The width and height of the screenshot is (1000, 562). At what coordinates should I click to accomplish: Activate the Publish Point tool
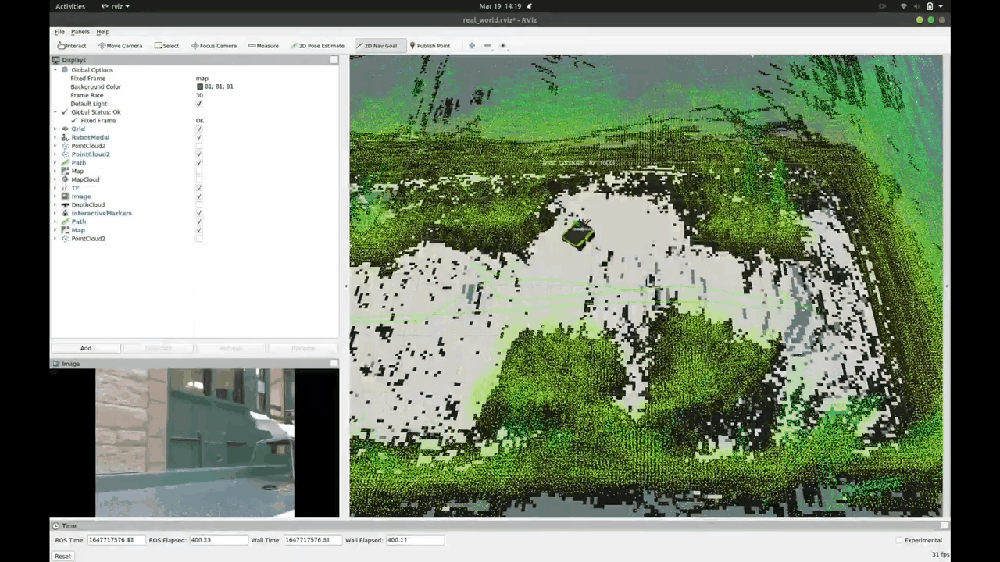(430, 45)
